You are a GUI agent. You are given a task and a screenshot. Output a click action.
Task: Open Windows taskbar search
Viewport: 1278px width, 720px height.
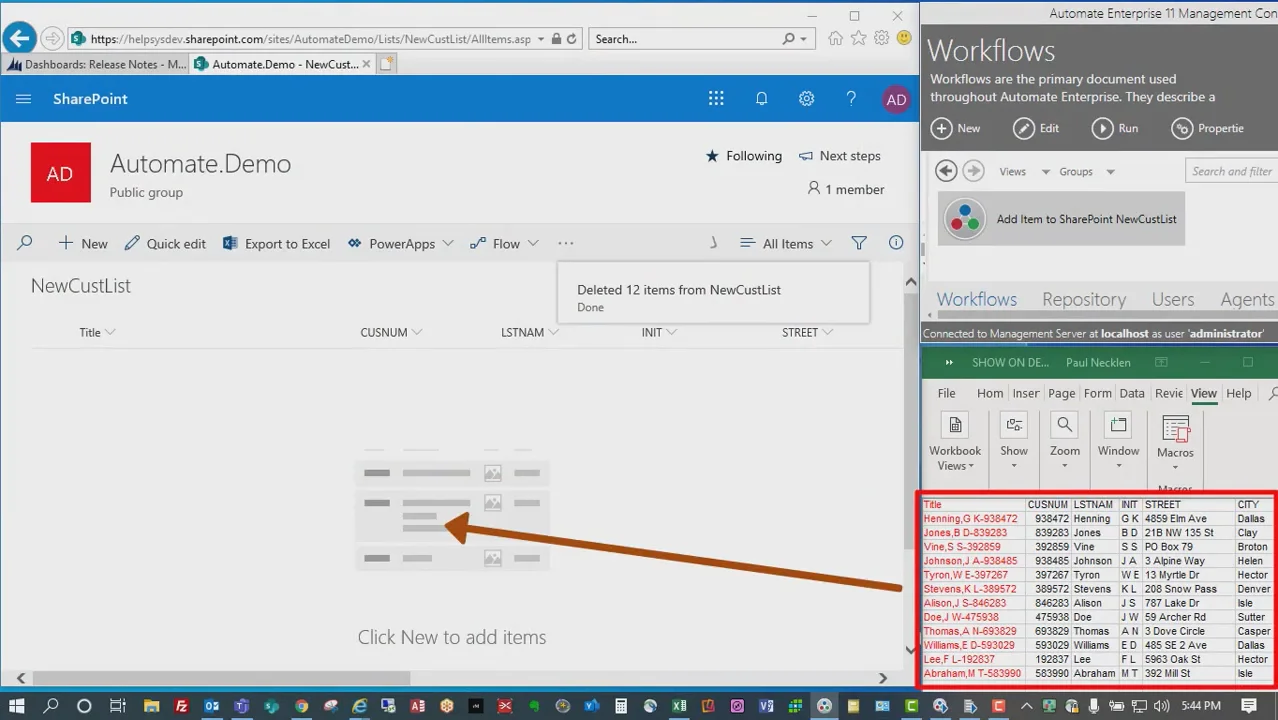point(51,706)
